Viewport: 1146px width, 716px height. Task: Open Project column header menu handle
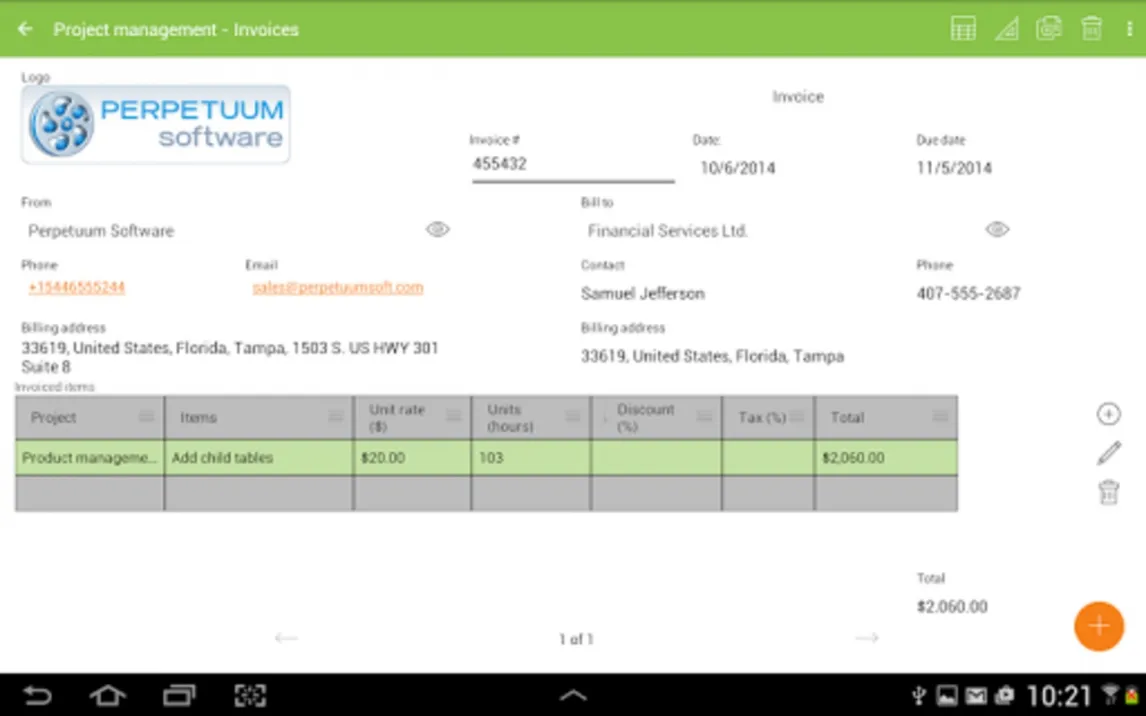point(146,417)
